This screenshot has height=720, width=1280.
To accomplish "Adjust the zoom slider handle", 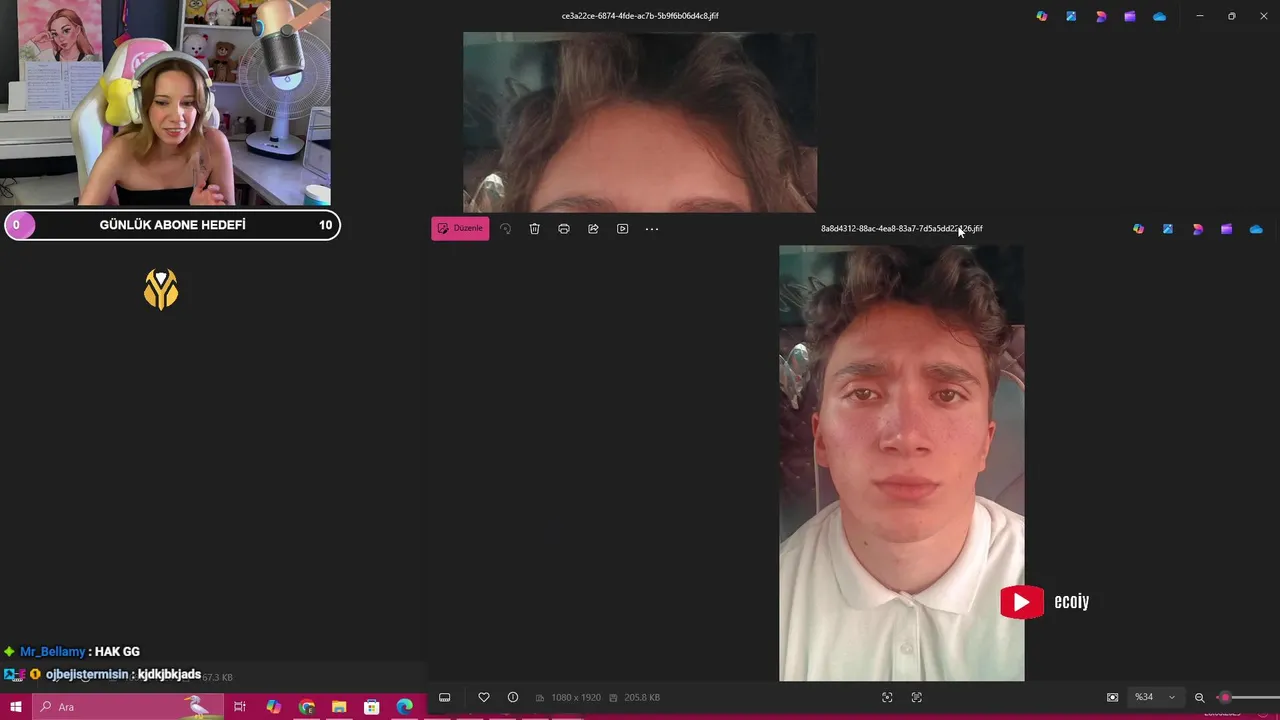I will [x=1225, y=697].
